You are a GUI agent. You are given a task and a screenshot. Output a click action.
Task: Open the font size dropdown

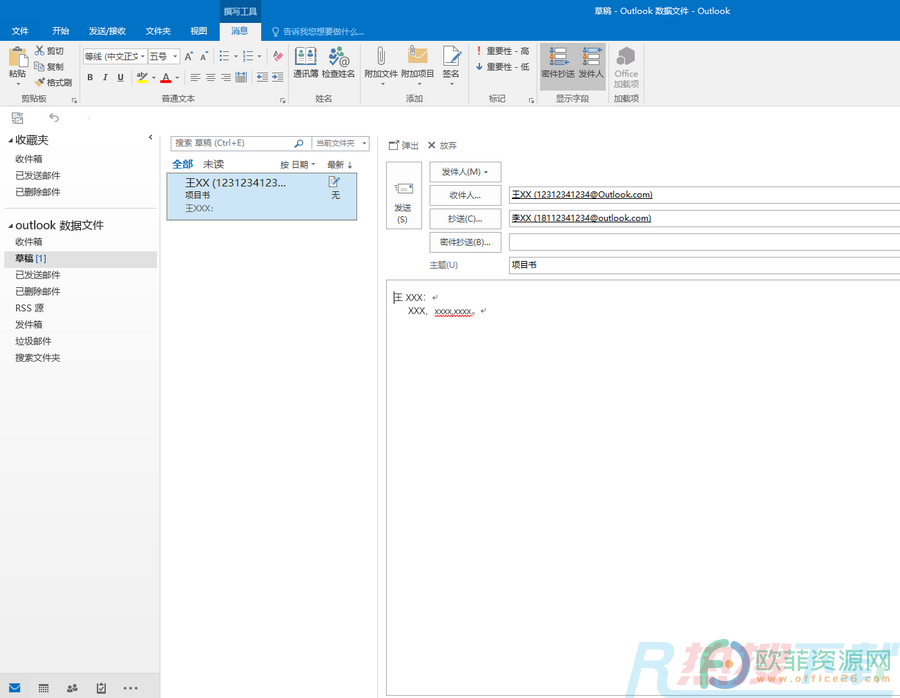(175, 56)
